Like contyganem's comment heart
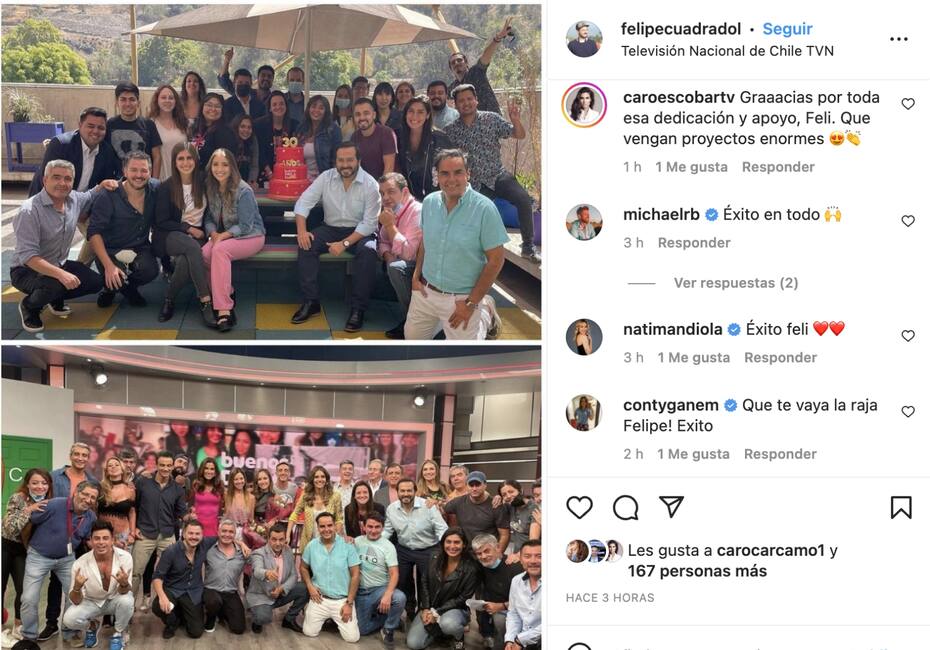Viewport: 930px width, 650px height. click(908, 412)
